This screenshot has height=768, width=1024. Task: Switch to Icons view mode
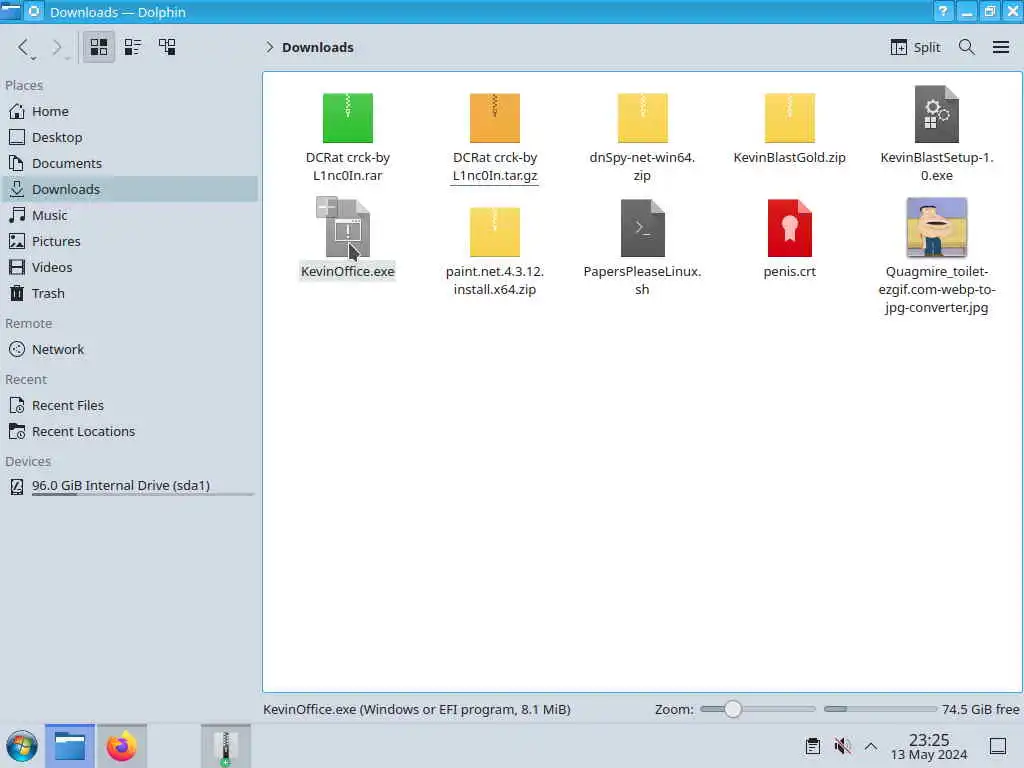pyautogui.click(x=99, y=47)
